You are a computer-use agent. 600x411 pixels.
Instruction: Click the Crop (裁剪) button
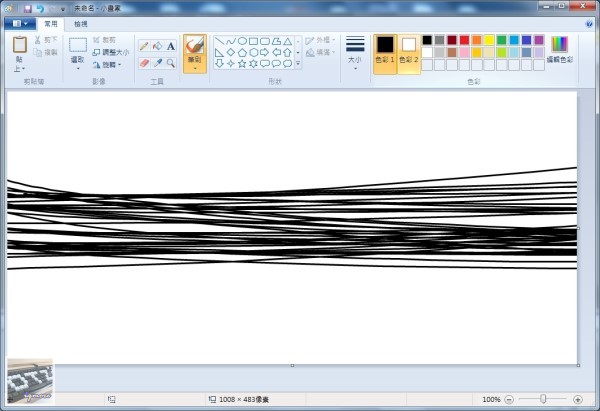[104, 40]
